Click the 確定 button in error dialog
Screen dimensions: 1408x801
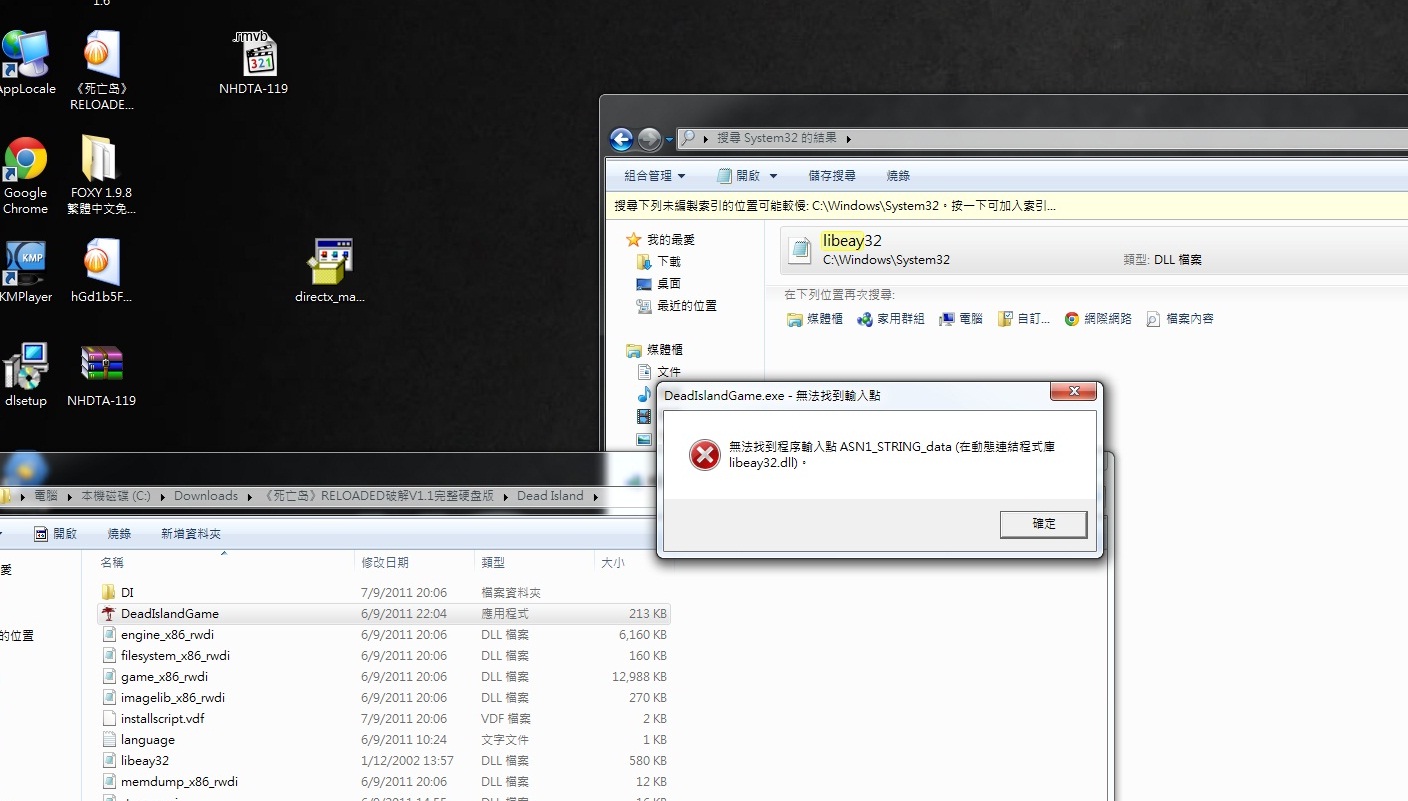[x=1043, y=524]
